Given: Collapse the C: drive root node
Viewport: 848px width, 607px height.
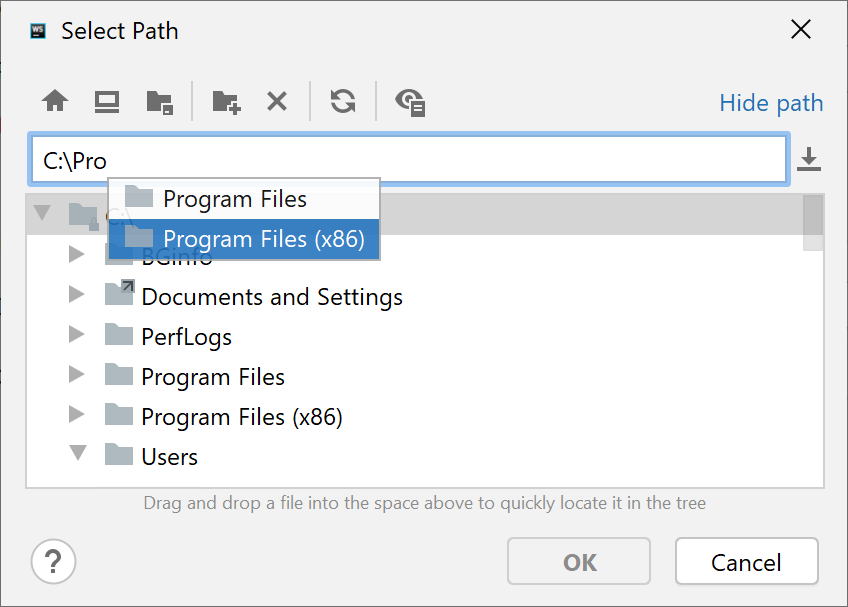Looking at the screenshot, I should tap(42, 212).
